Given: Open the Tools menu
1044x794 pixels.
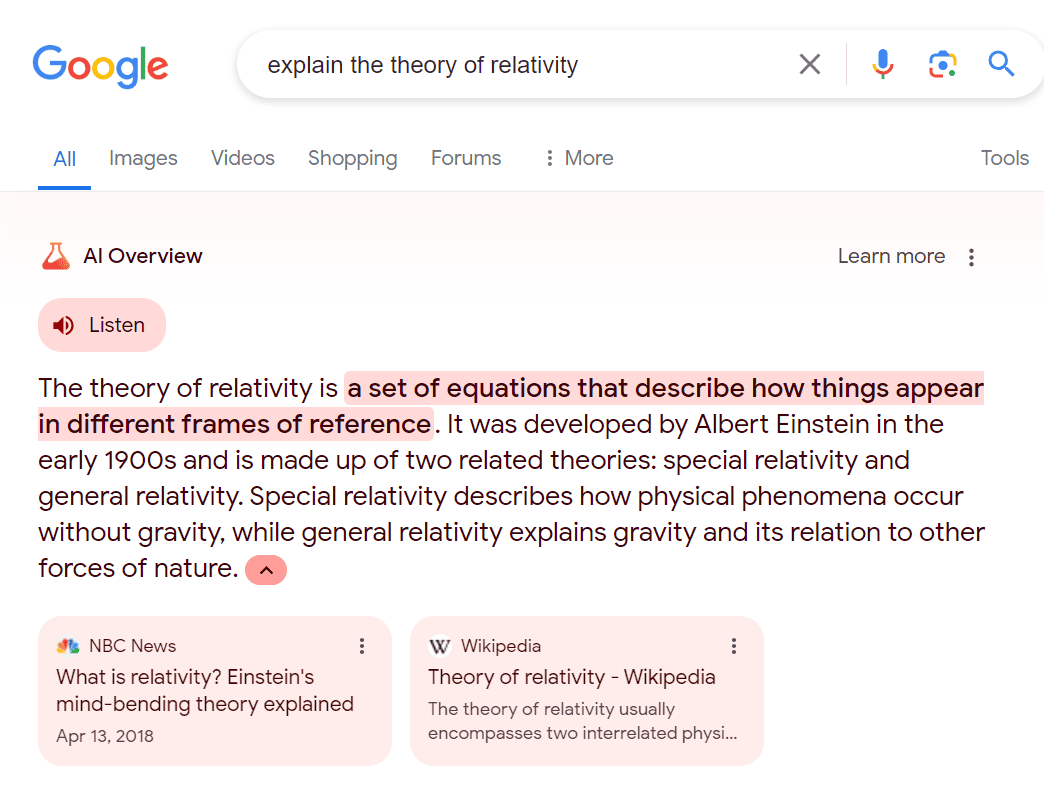Looking at the screenshot, I should pyautogui.click(x=1004, y=158).
